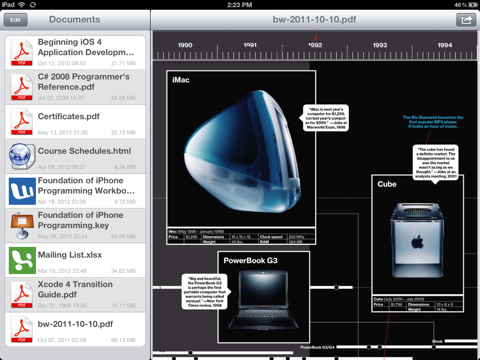
Task: Tap the iMac Jobs quote bubble
Action: point(326,118)
